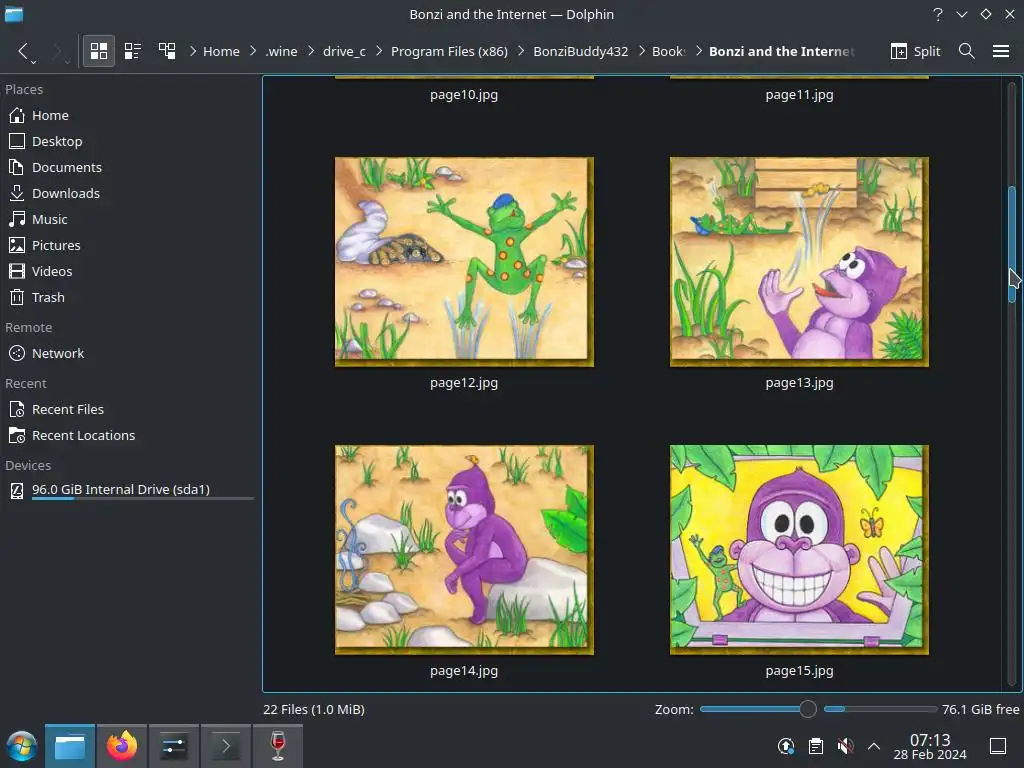Launch Firefox from the taskbar
Image resolution: width=1024 pixels, height=768 pixels.
point(122,746)
